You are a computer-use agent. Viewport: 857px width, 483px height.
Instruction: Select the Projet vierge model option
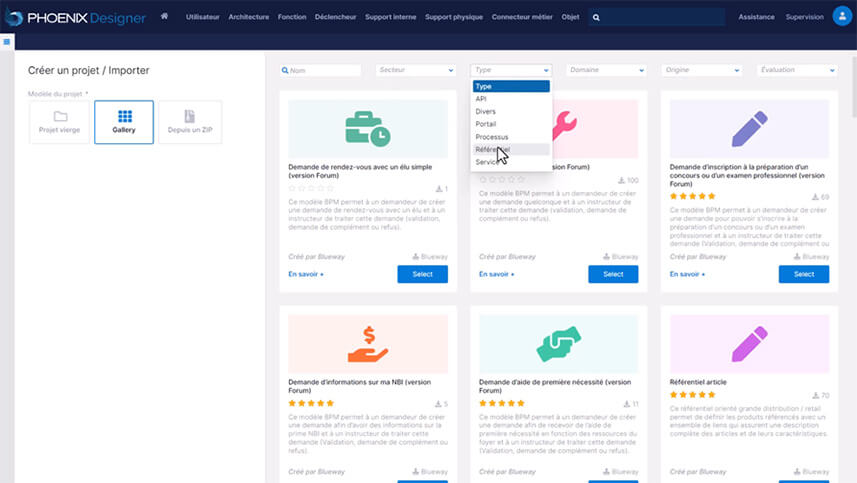(60, 122)
